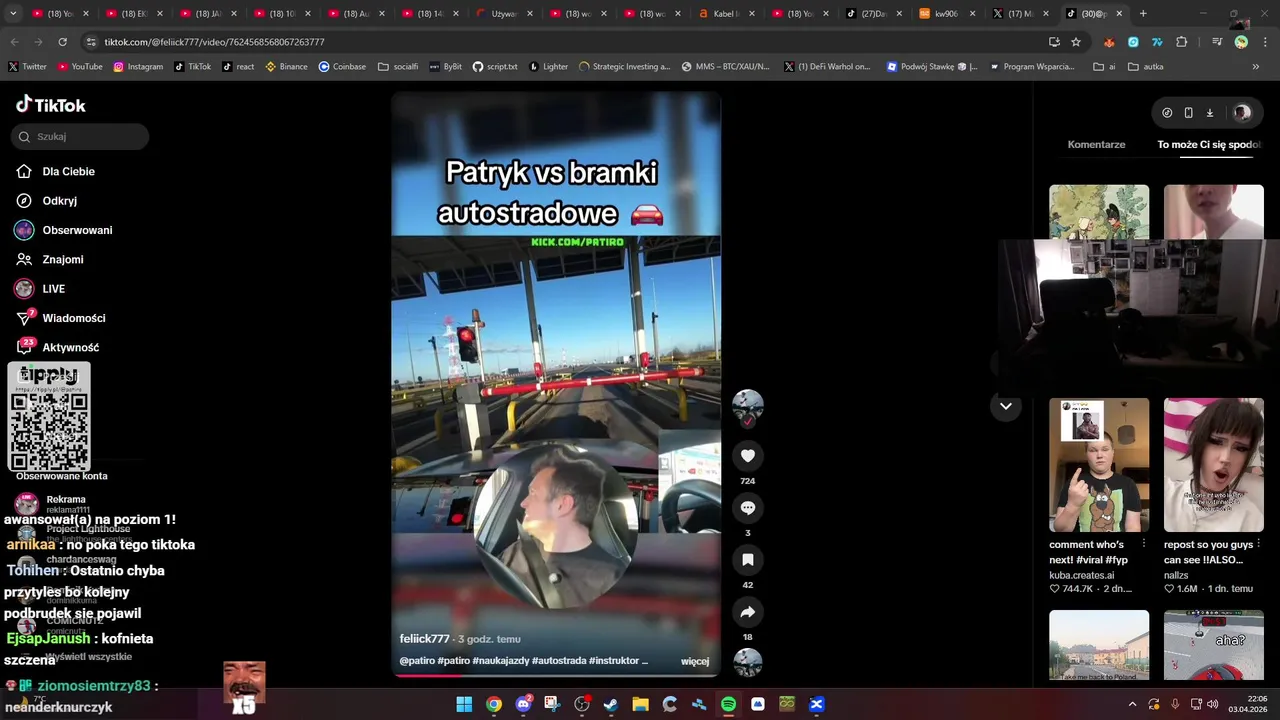
Task: Open the extensions puzzle icon
Action: point(1181,42)
